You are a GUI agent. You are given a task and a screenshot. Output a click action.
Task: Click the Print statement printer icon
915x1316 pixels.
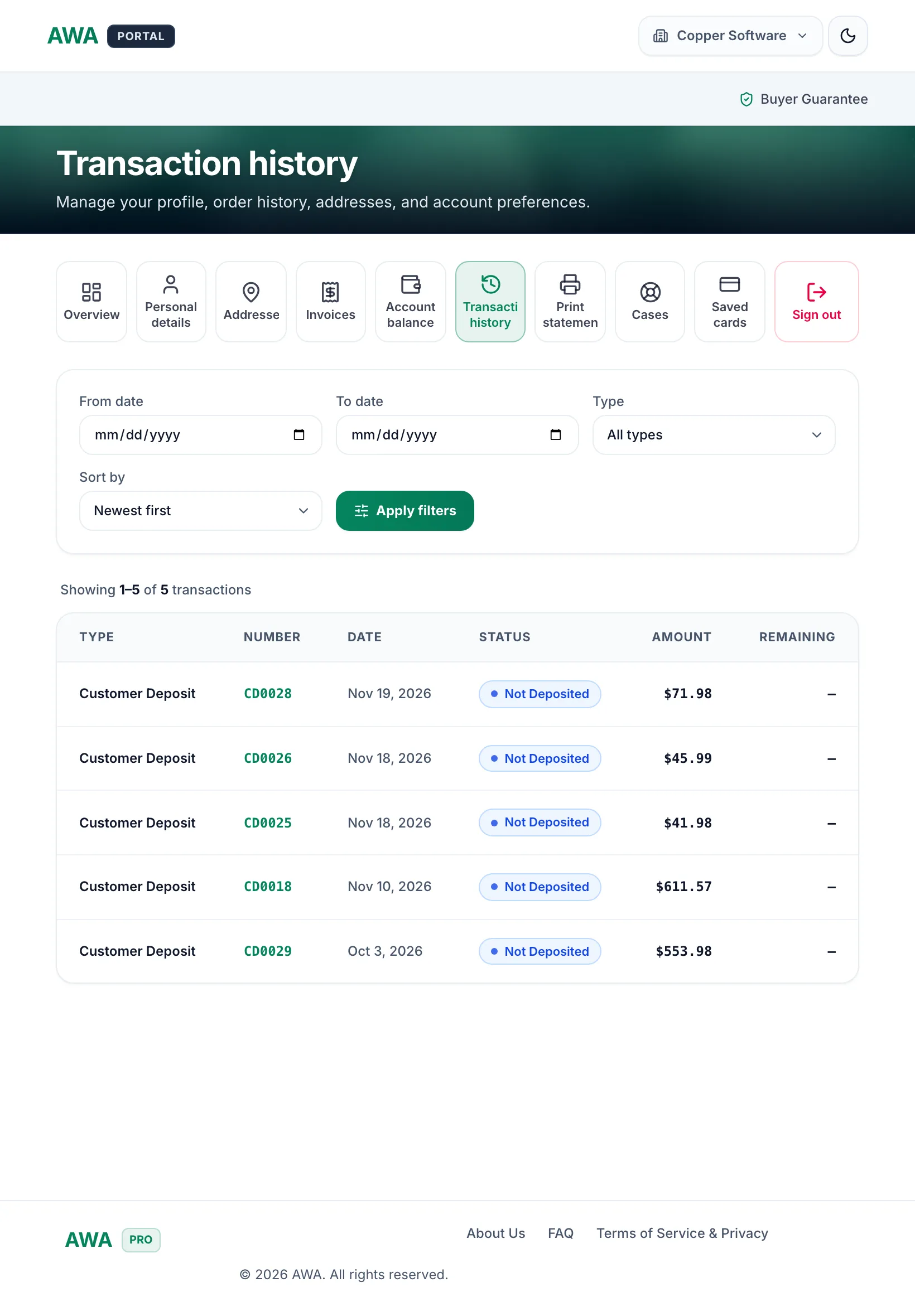point(570,284)
